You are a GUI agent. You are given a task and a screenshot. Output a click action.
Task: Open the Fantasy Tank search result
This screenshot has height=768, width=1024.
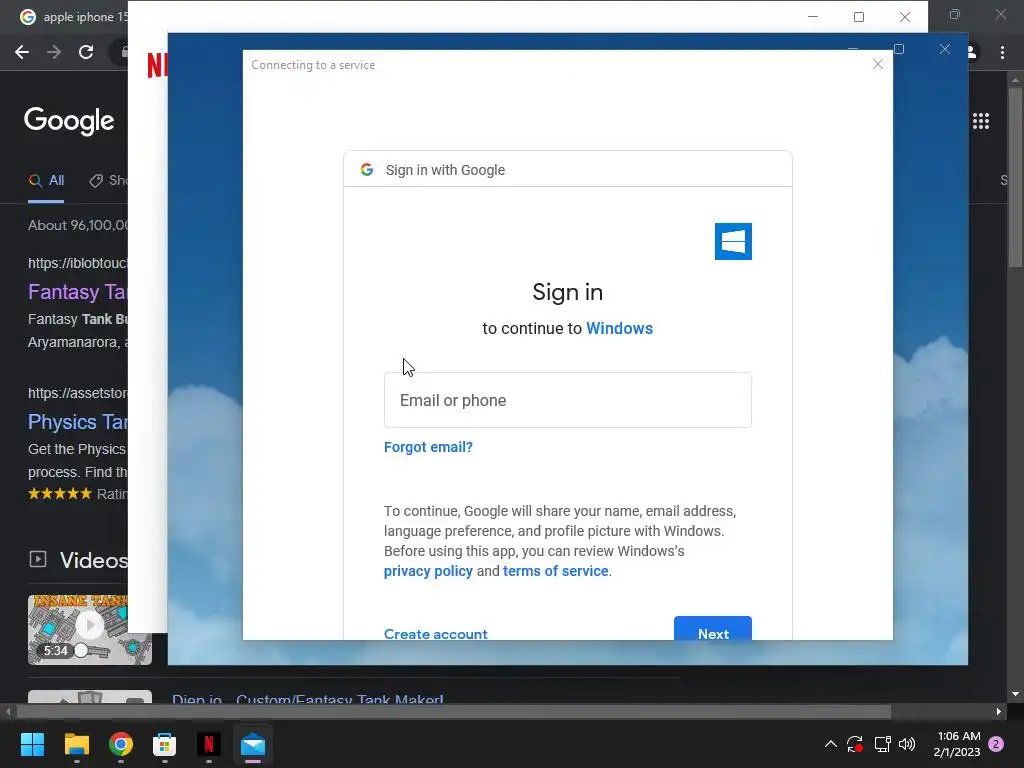[x=77, y=291]
